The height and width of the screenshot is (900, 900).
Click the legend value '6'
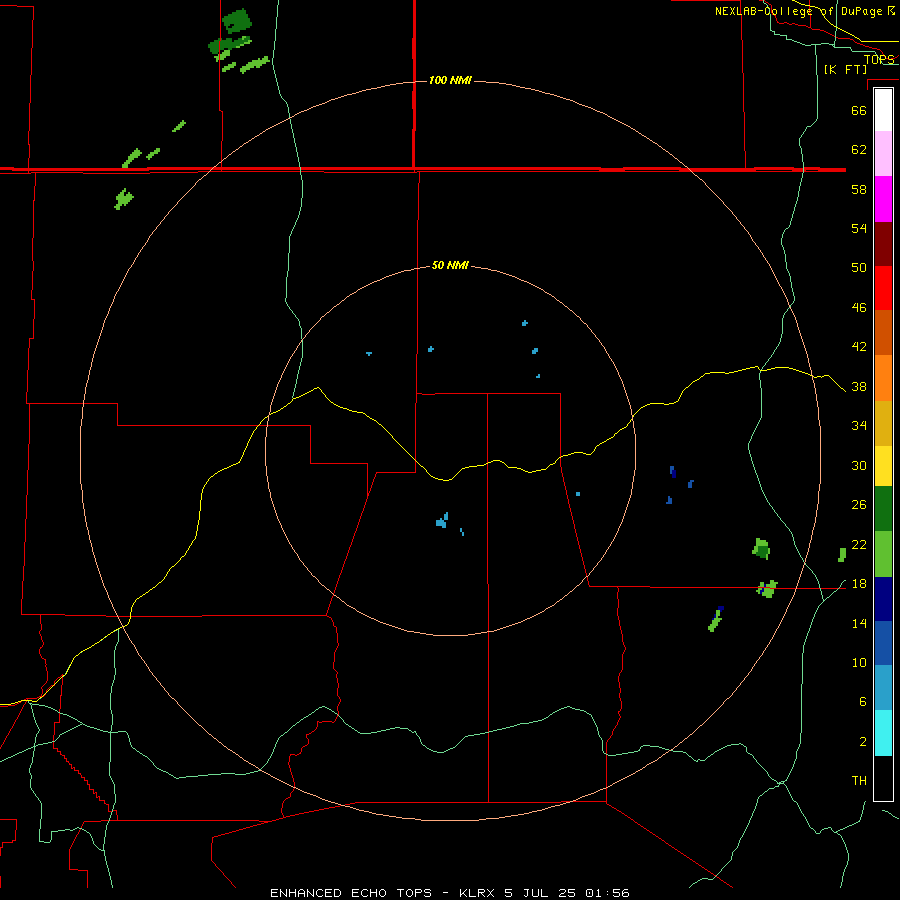point(863,702)
